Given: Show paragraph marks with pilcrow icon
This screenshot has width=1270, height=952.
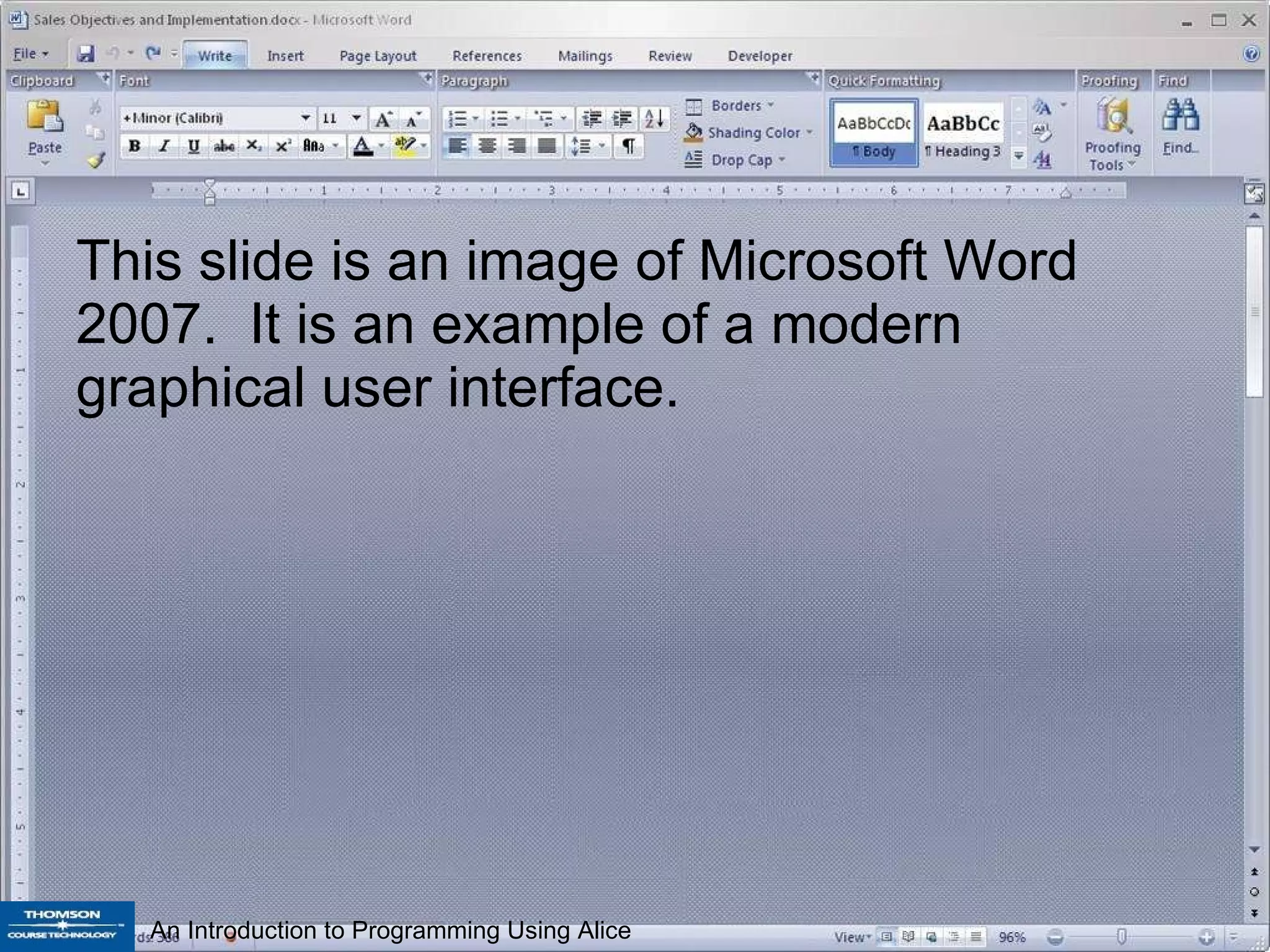Looking at the screenshot, I should click(628, 146).
